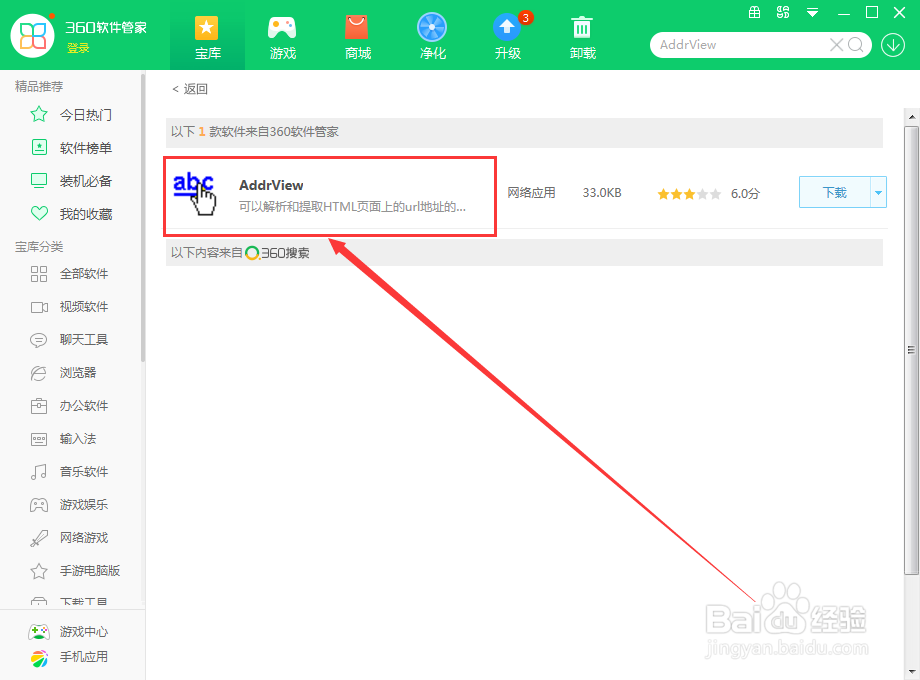Click the AddrView software title
Viewport: 920px width, 680px height.
[x=271, y=185]
